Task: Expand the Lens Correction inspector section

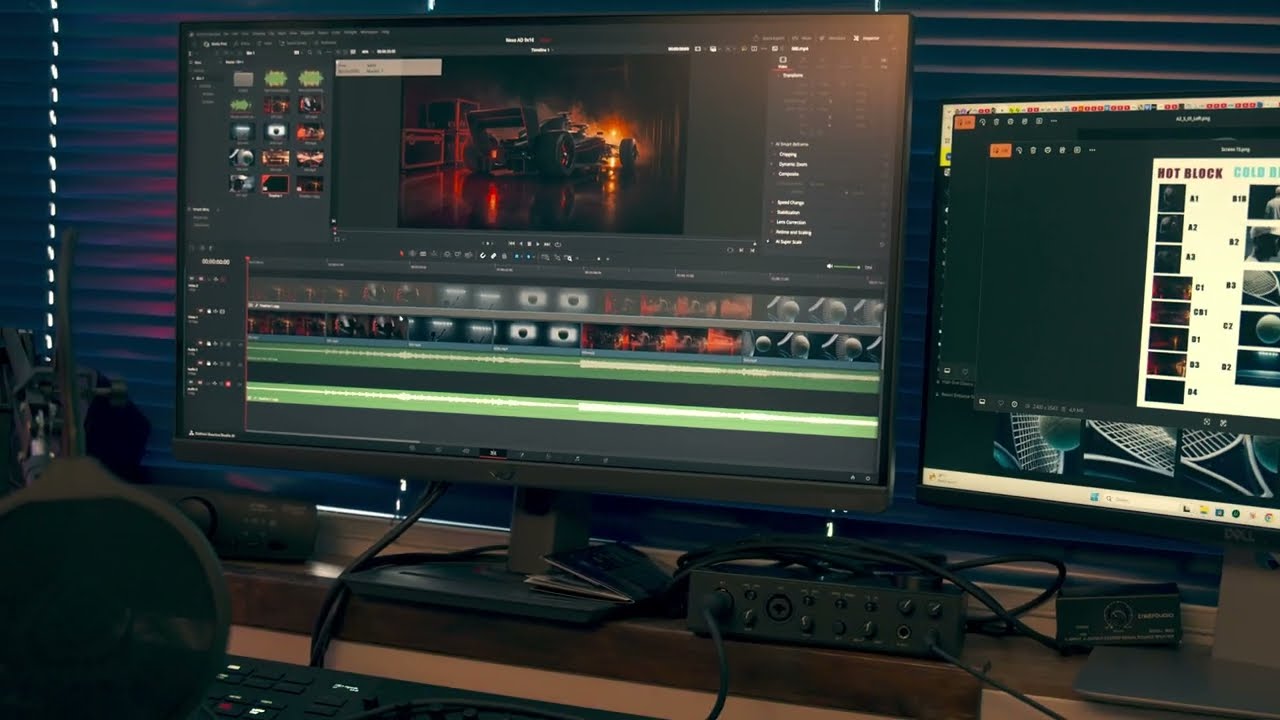Action: click(x=791, y=222)
